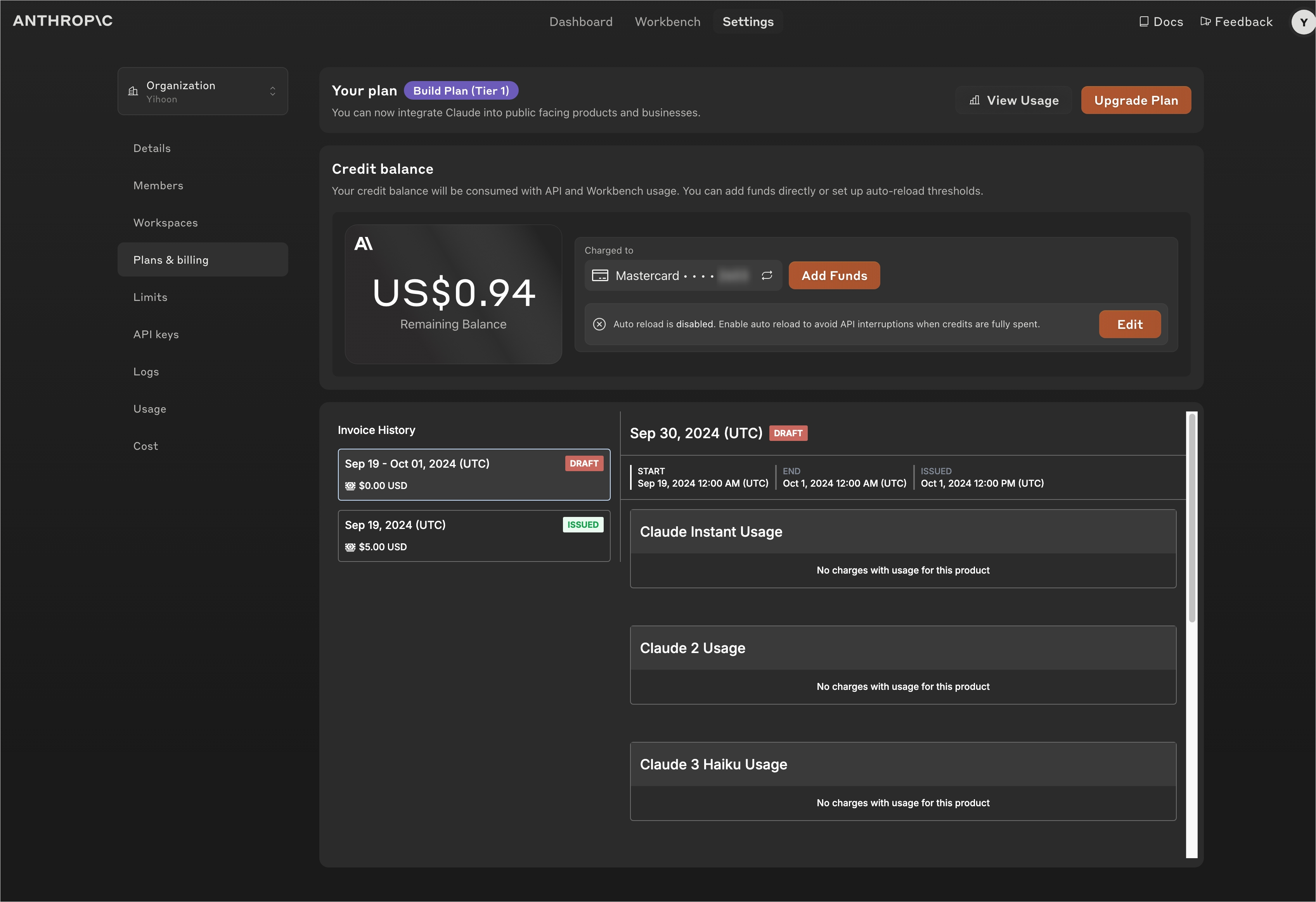Click the Anthropic logo in header
The image size is (1316, 902).
tap(63, 21)
